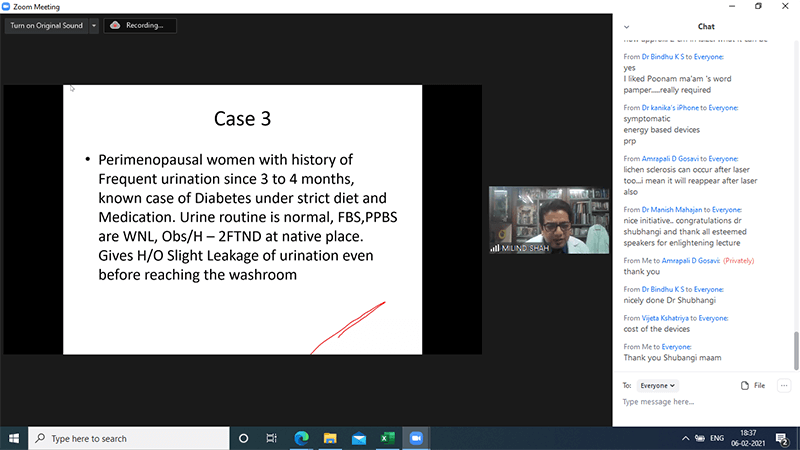This screenshot has width=800, height=450.
Task: Open Windows Task View
Action: click(x=271, y=438)
